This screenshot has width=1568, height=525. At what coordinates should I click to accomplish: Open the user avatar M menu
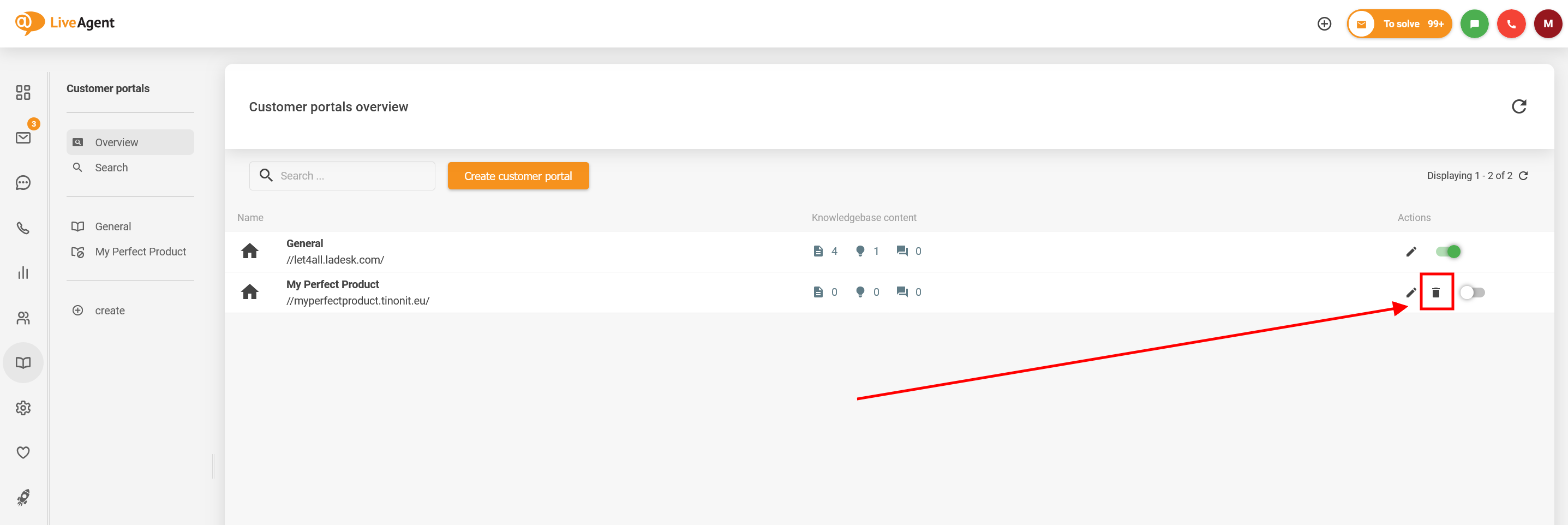1547,24
